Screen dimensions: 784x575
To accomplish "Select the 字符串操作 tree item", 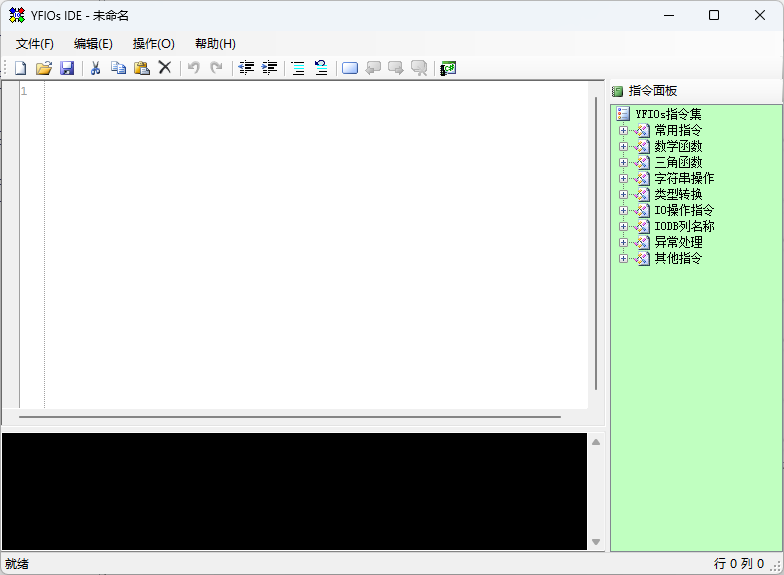I will (x=684, y=178).
